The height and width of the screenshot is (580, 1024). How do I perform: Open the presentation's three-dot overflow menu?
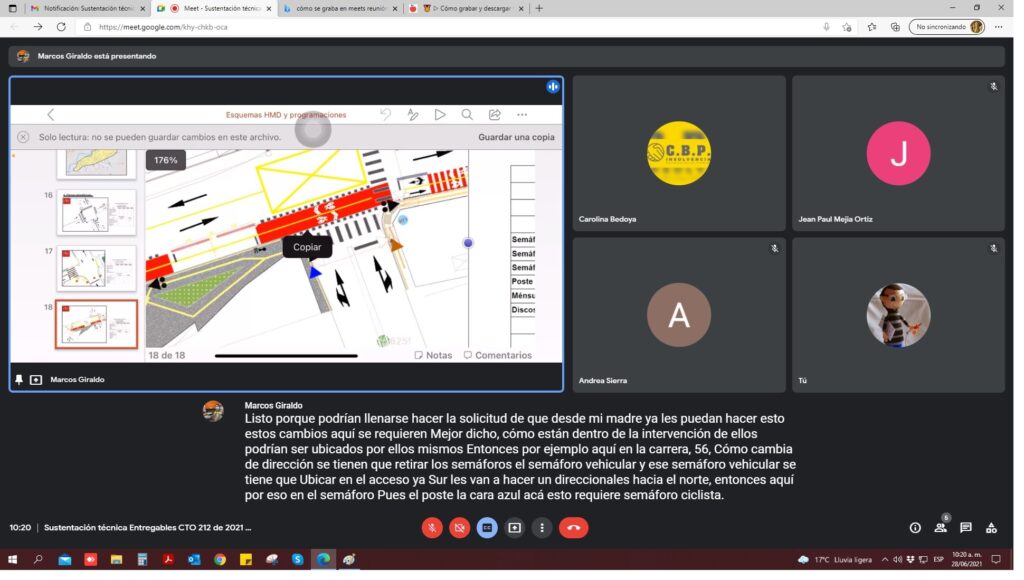click(522, 114)
